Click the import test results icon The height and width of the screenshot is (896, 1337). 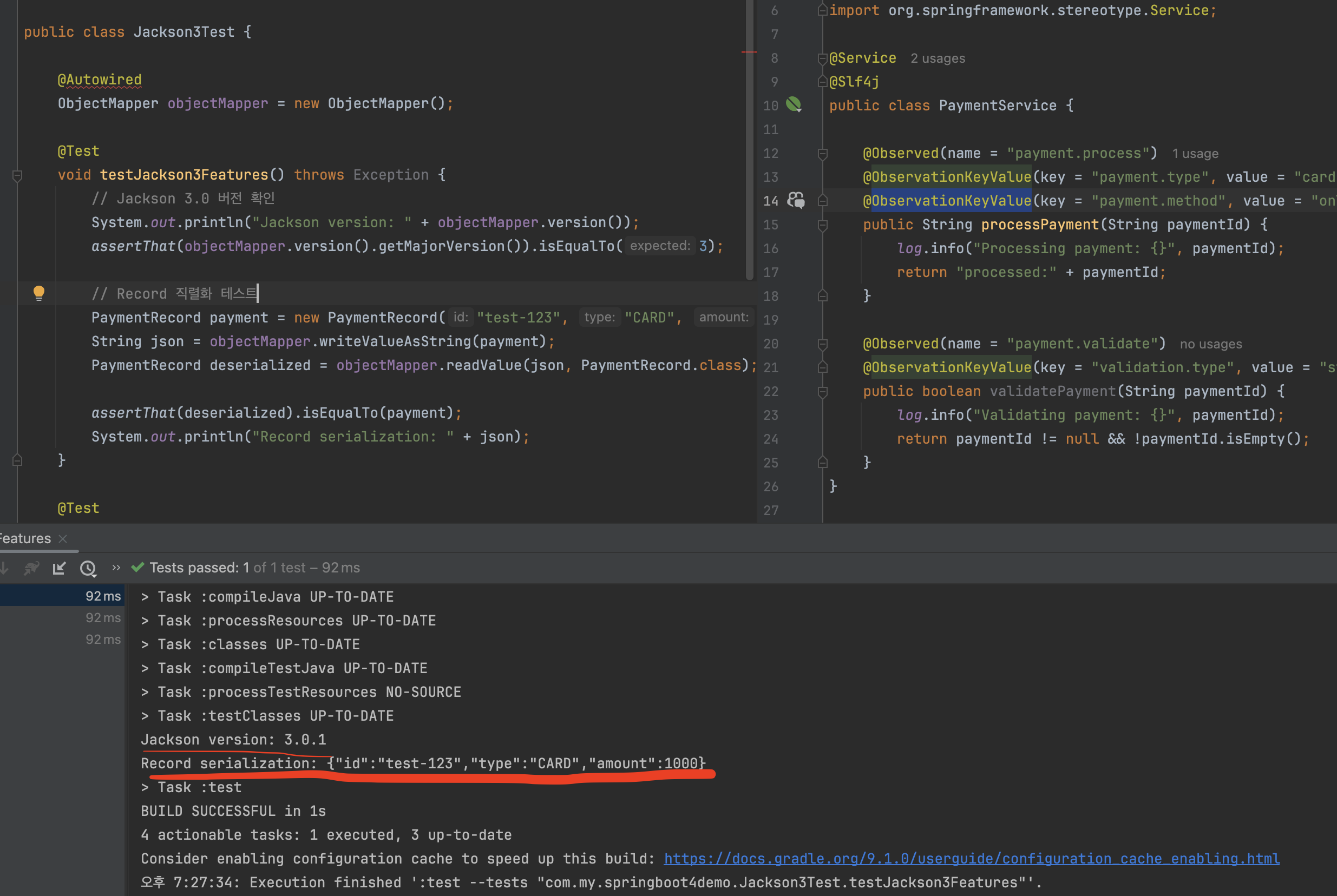[x=59, y=568]
